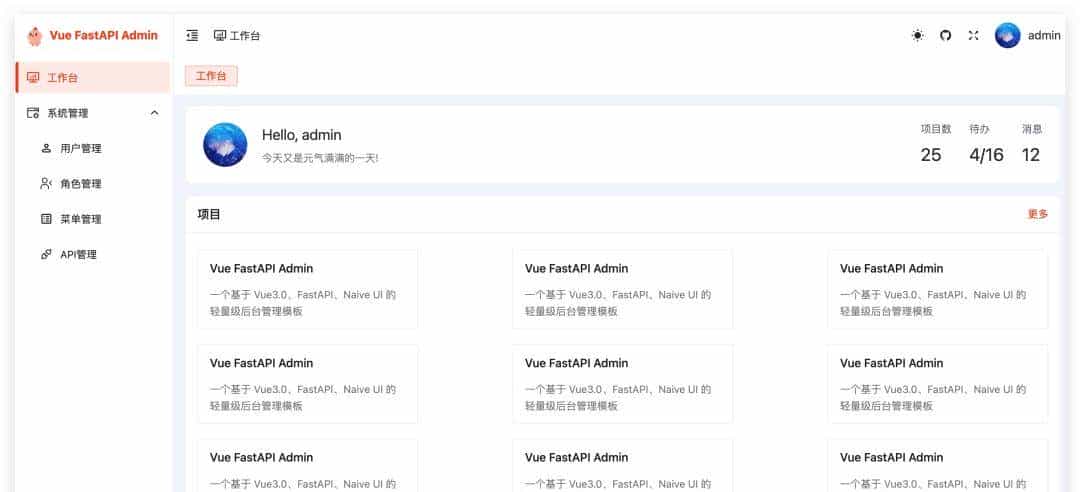Click the 系统管理 sidebar menu

92,113
